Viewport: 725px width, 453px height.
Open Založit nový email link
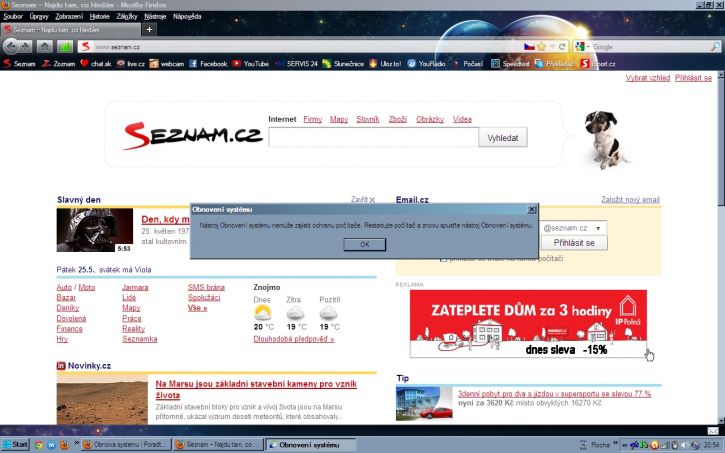630,200
